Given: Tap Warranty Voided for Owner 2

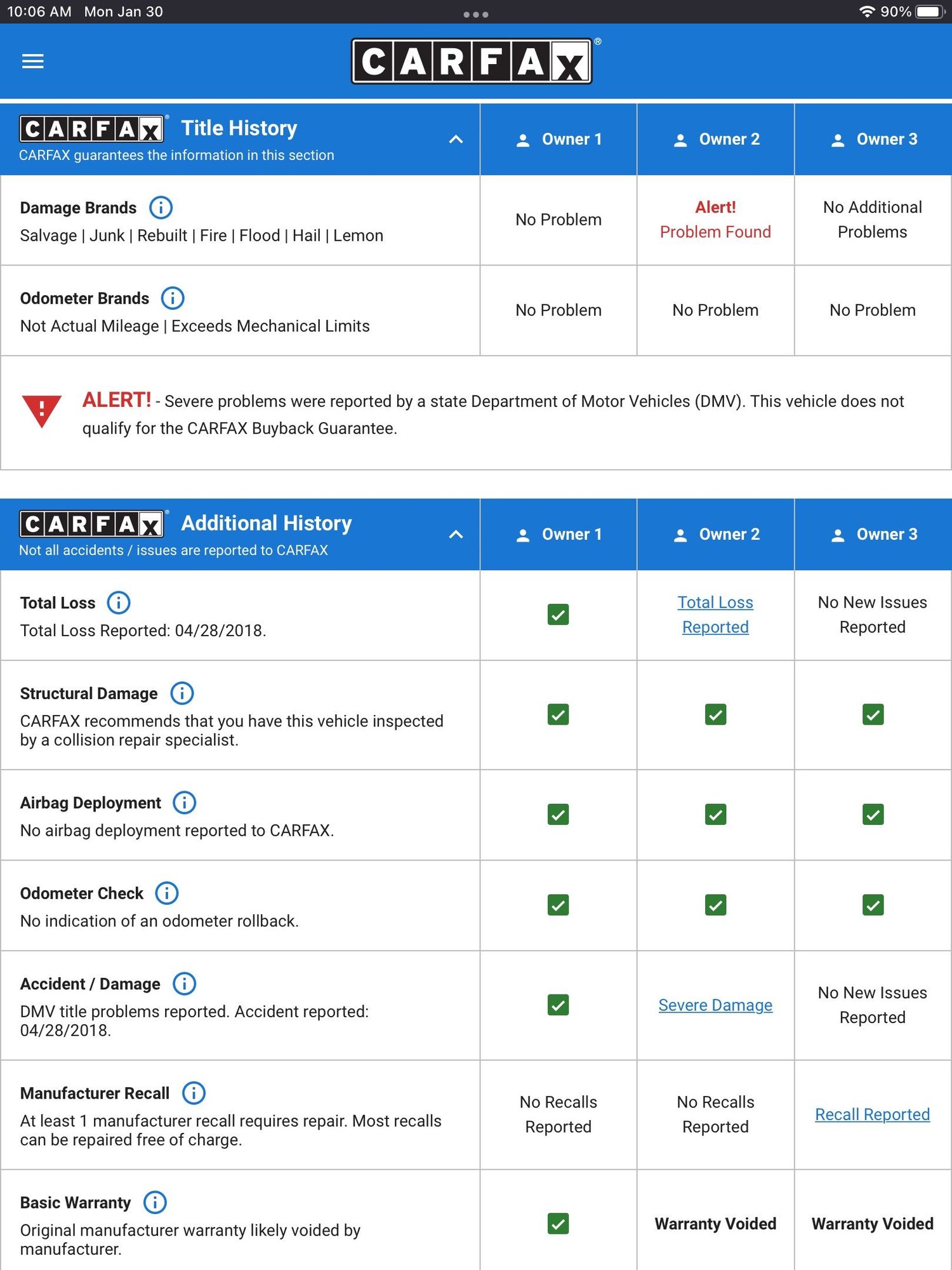Looking at the screenshot, I should 715,1224.
